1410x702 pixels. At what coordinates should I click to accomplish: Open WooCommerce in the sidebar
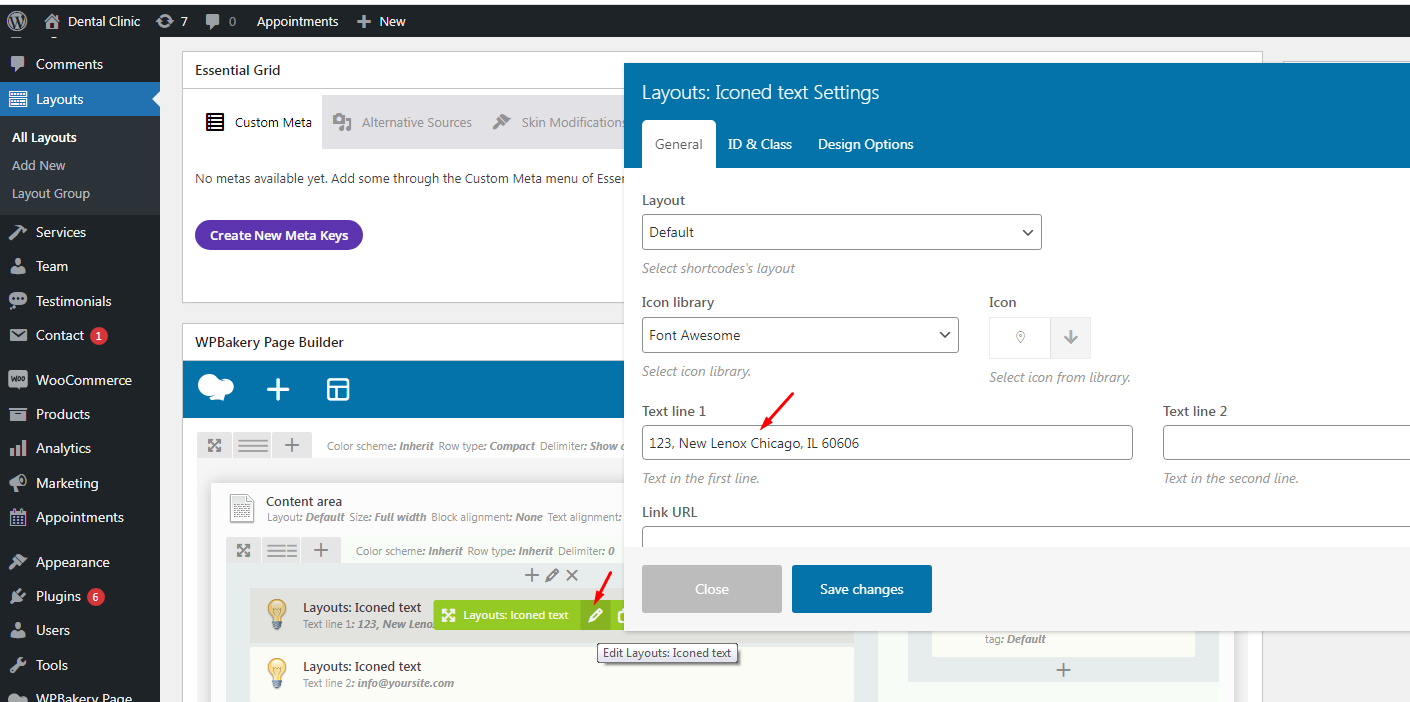click(80, 380)
